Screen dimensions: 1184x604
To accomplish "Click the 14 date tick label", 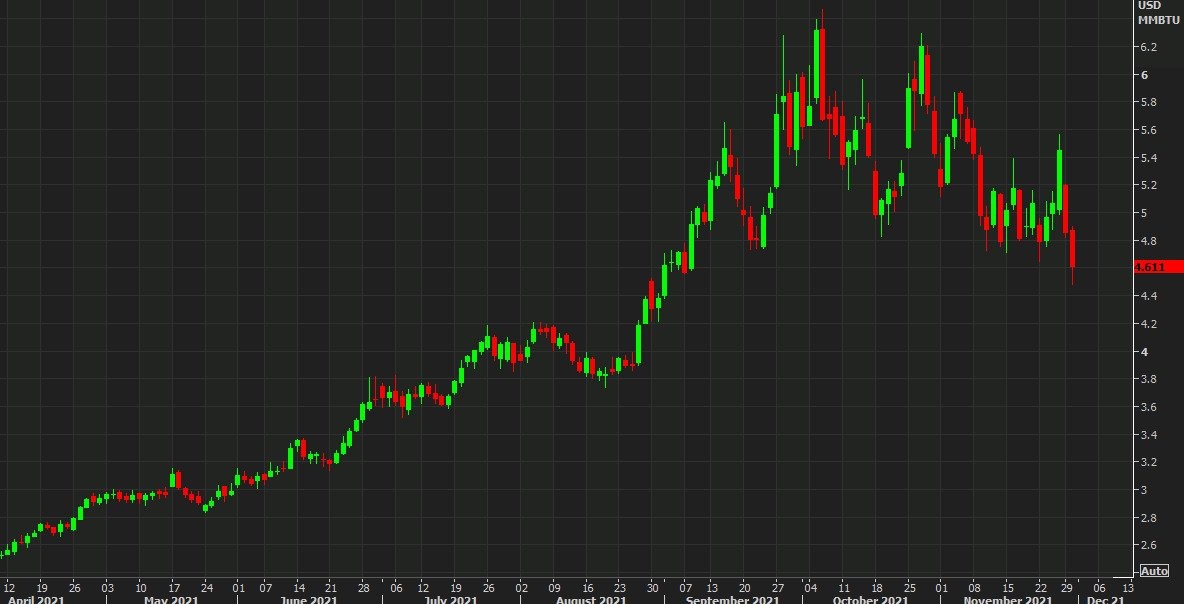I will (x=299, y=587).
